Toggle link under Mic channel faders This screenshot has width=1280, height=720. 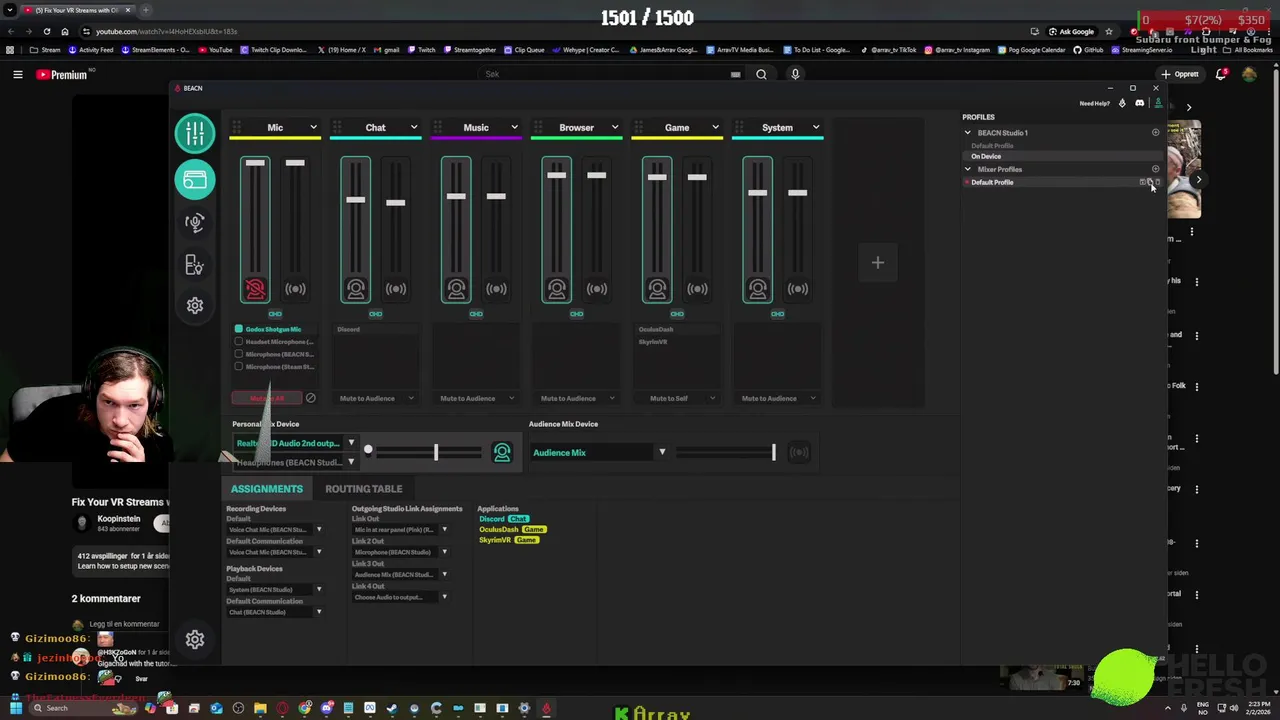tap(275, 314)
